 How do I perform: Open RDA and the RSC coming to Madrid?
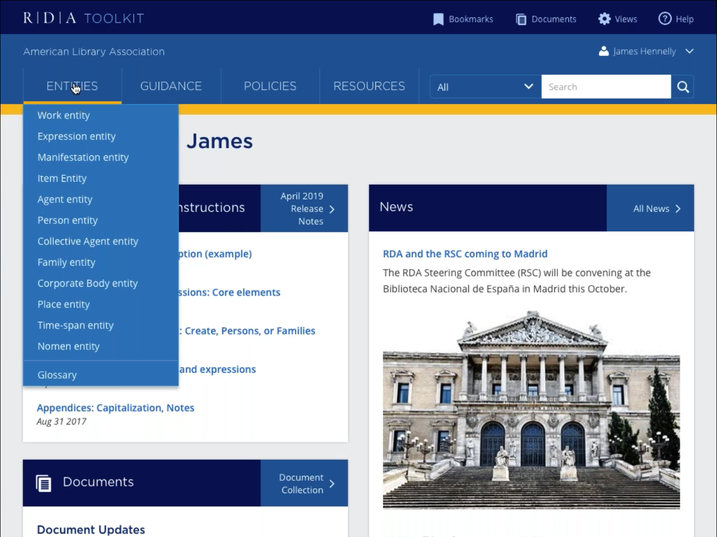click(x=465, y=254)
